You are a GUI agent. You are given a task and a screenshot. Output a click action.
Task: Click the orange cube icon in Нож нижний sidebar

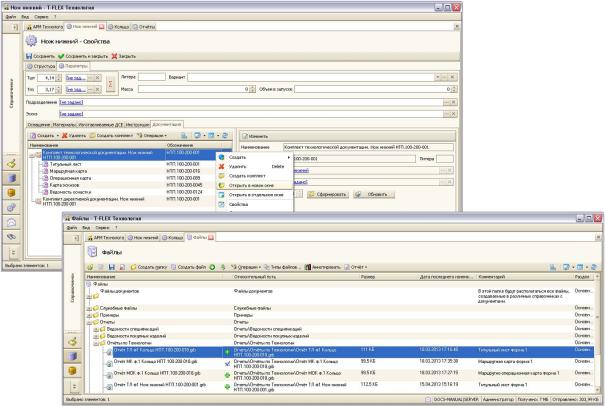pos(12,193)
